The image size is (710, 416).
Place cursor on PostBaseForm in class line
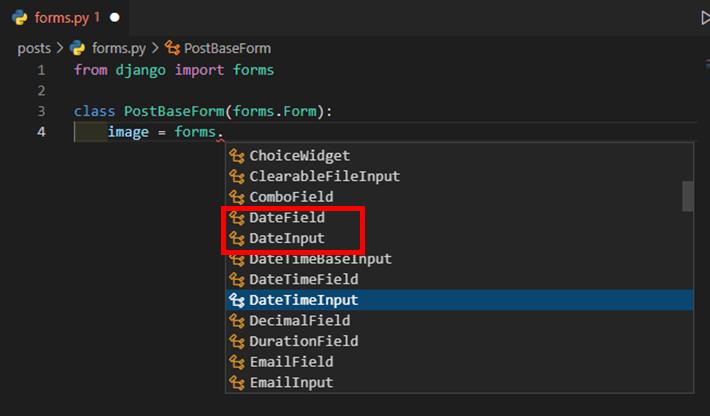174,111
